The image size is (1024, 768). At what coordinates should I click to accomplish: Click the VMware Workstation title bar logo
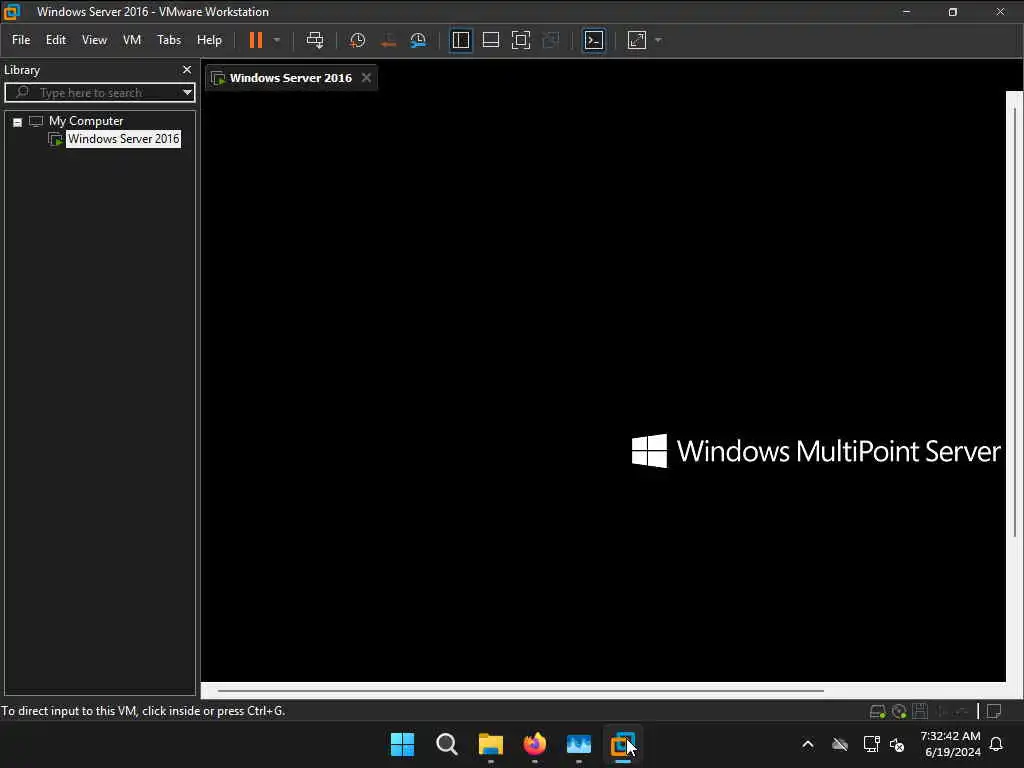click(x=11, y=12)
